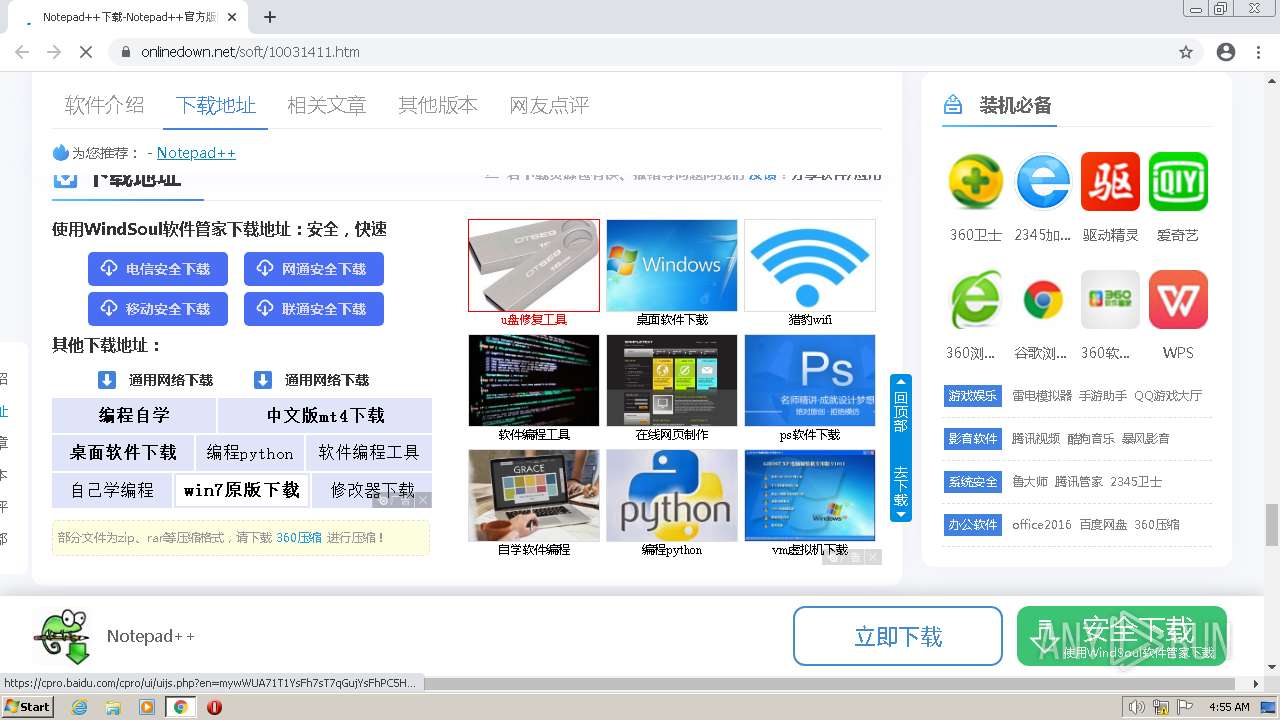Open the 编程自学 ad link

point(134,415)
